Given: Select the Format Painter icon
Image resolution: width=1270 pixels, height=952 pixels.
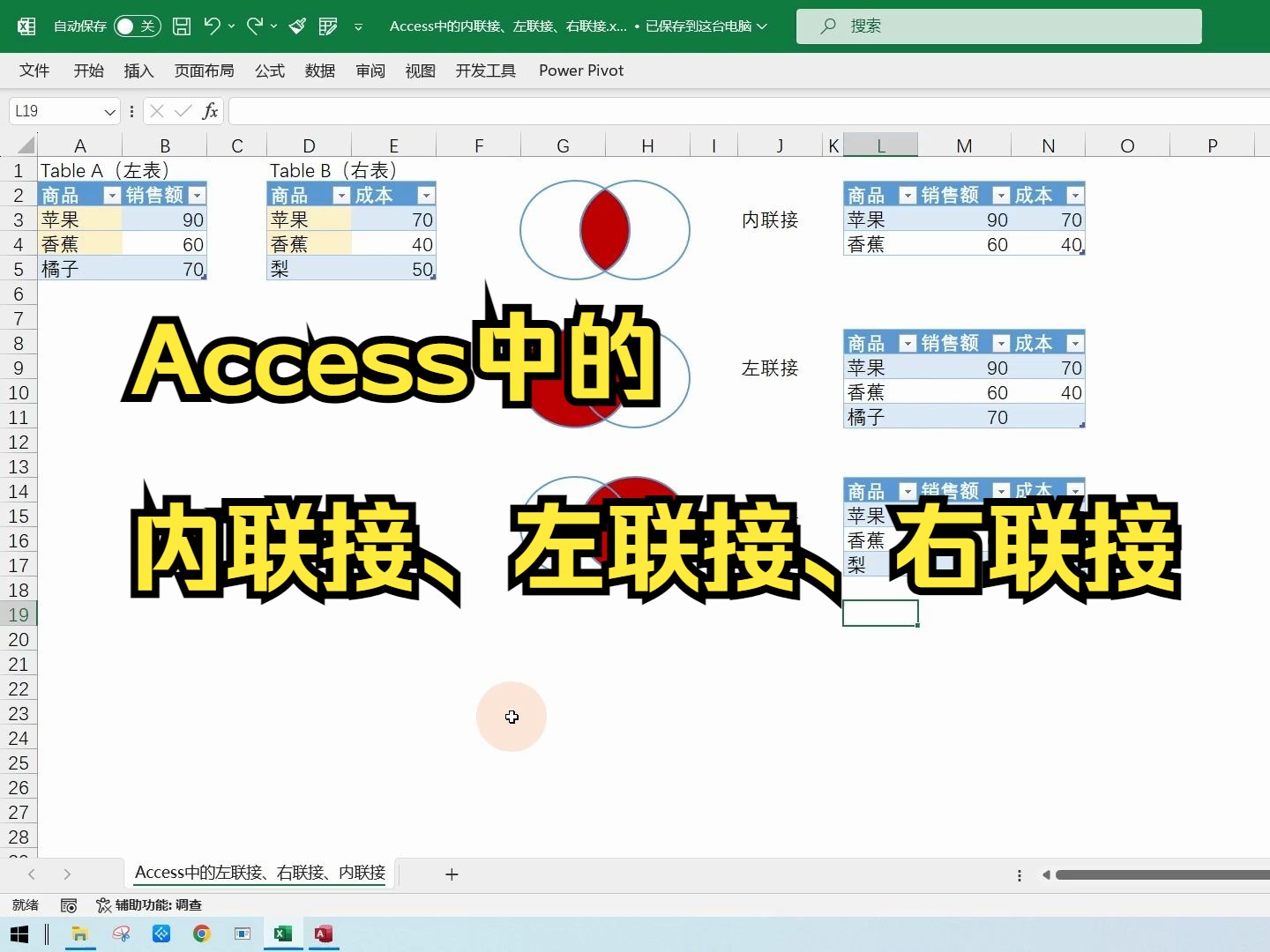Looking at the screenshot, I should (298, 26).
